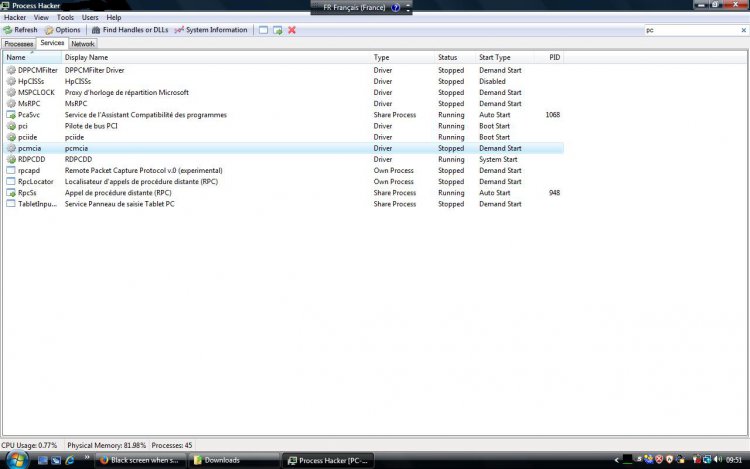Sort by the Type column header
The image size is (750, 469).
pyautogui.click(x=403, y=57)
